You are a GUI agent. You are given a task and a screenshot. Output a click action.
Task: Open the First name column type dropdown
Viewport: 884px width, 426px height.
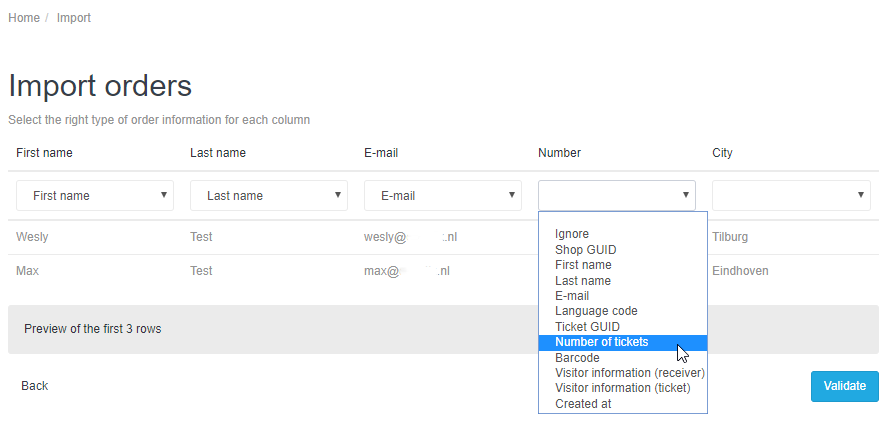(95, 196)
